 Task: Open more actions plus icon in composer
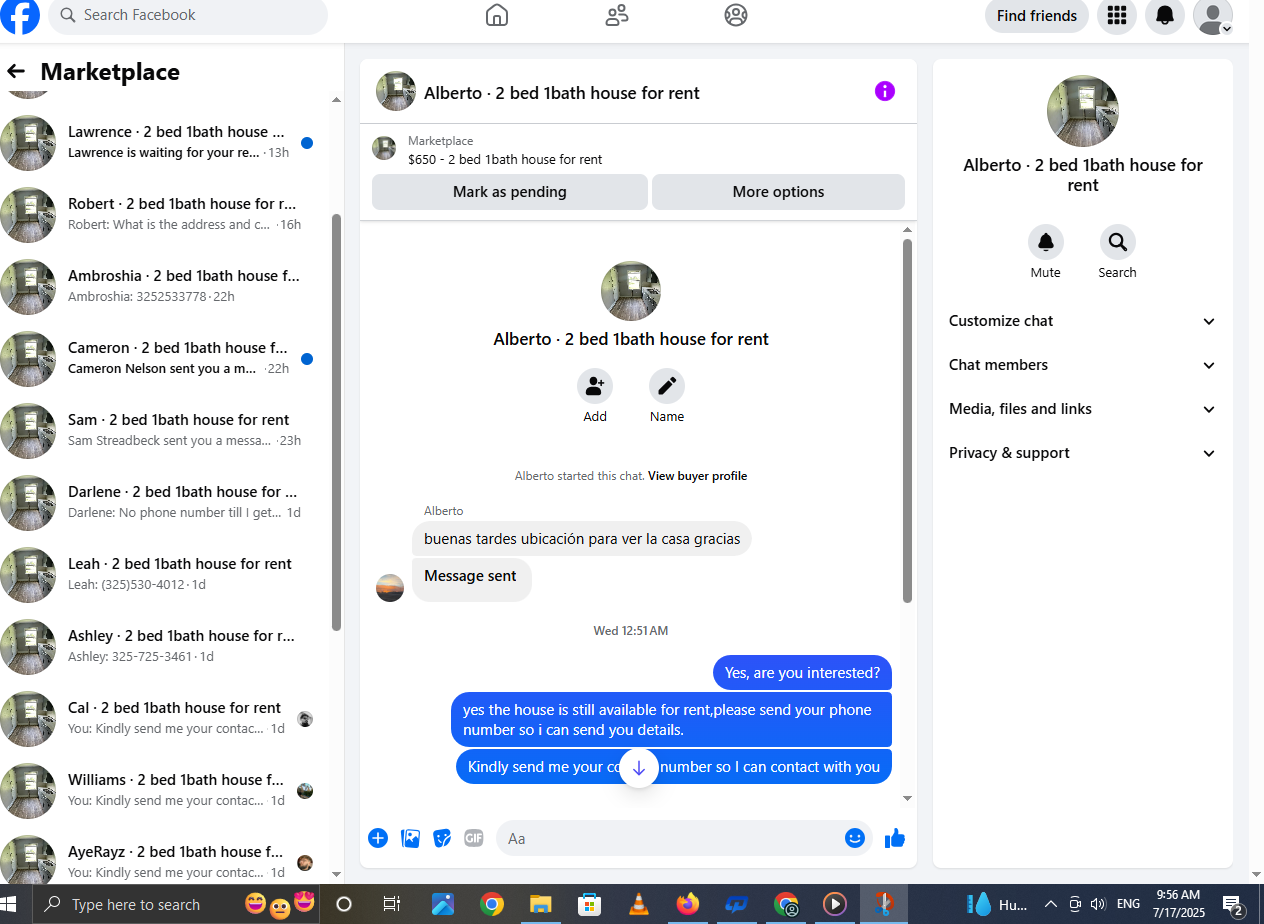[378, 838]
